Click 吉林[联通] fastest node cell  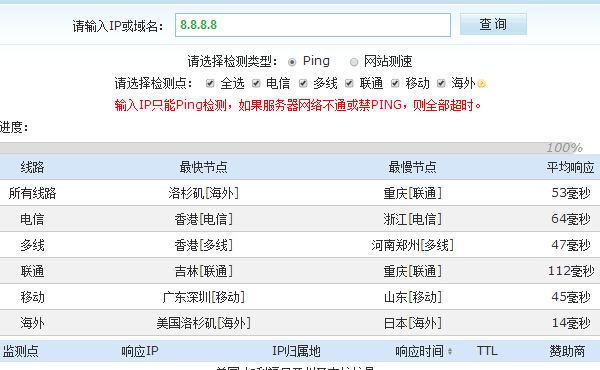(x=203, y=271)
